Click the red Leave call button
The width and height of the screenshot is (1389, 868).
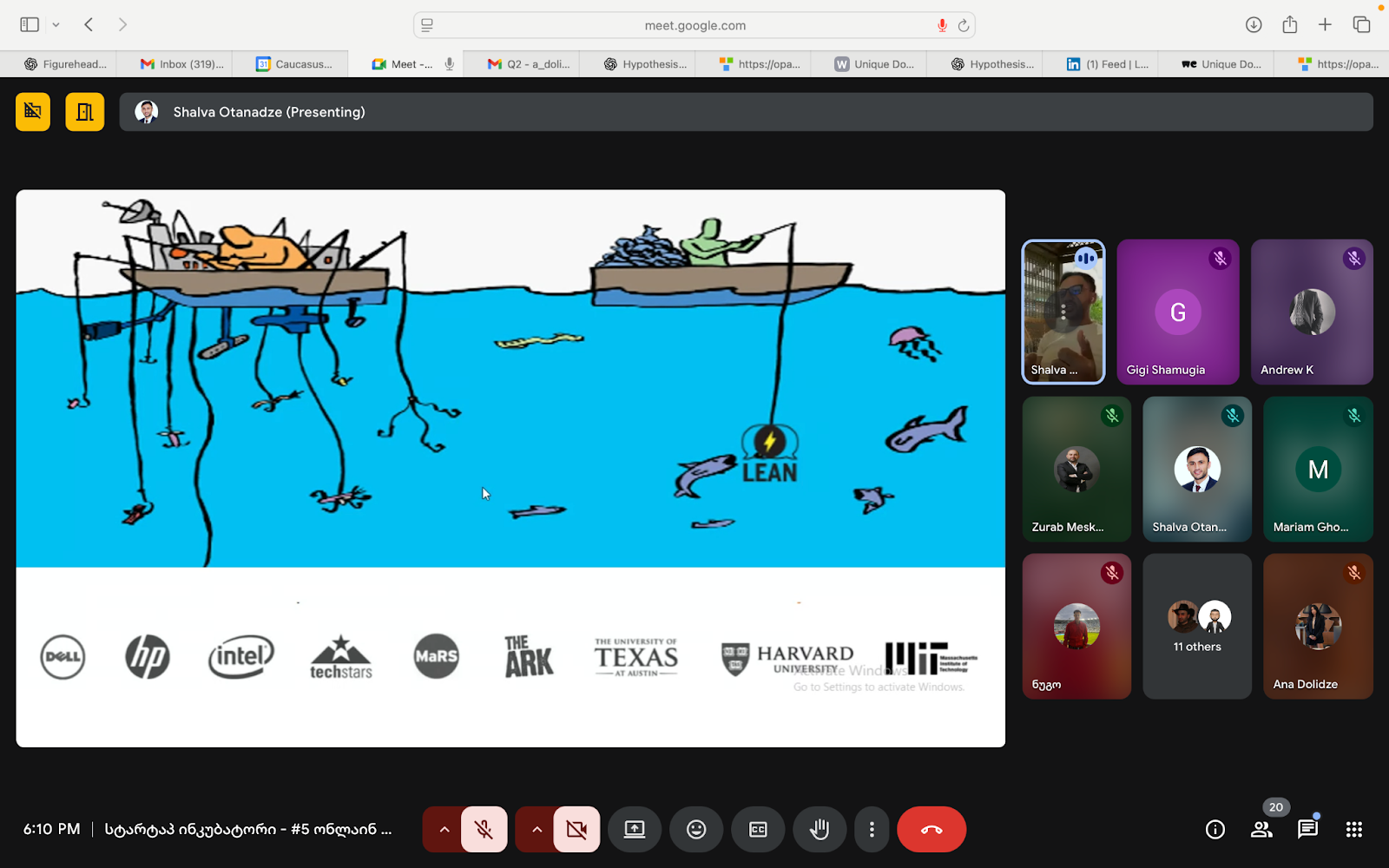(931, 830)
